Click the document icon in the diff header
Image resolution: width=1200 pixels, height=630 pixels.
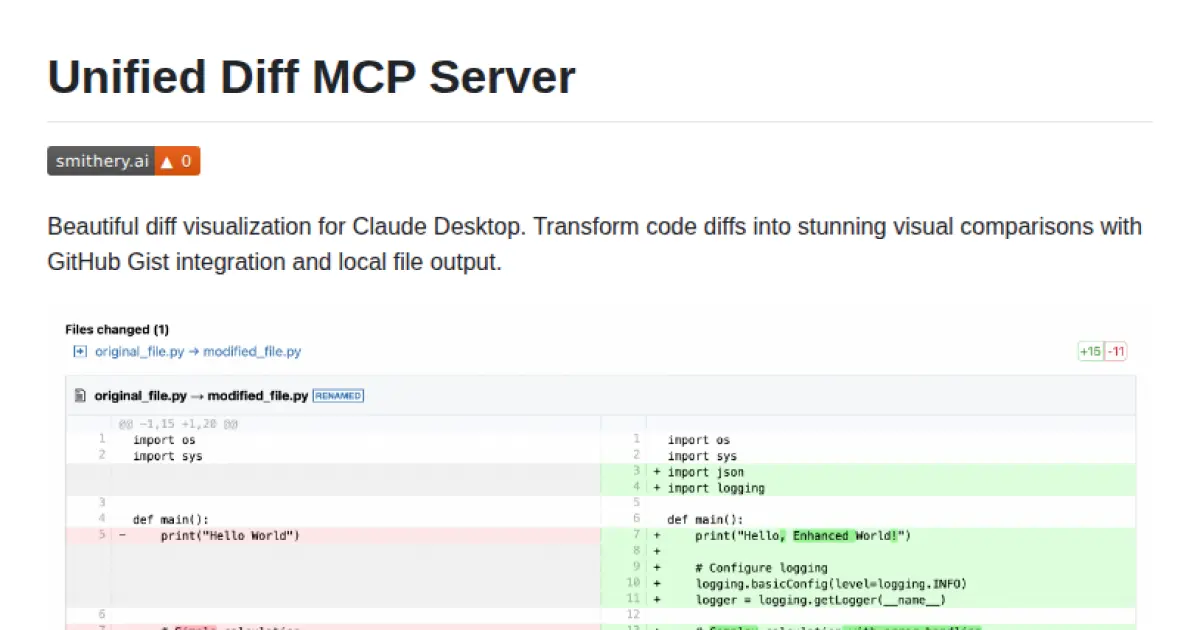[80, 395]
